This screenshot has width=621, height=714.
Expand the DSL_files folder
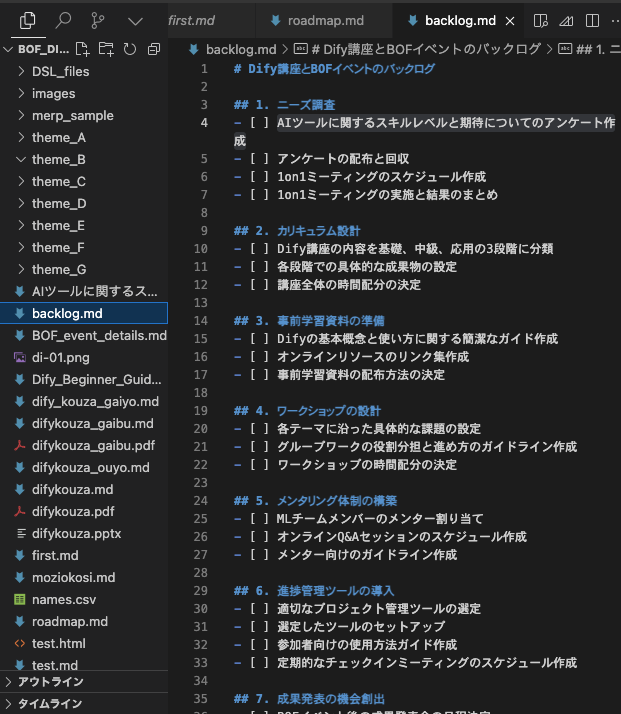coord(84,71)
